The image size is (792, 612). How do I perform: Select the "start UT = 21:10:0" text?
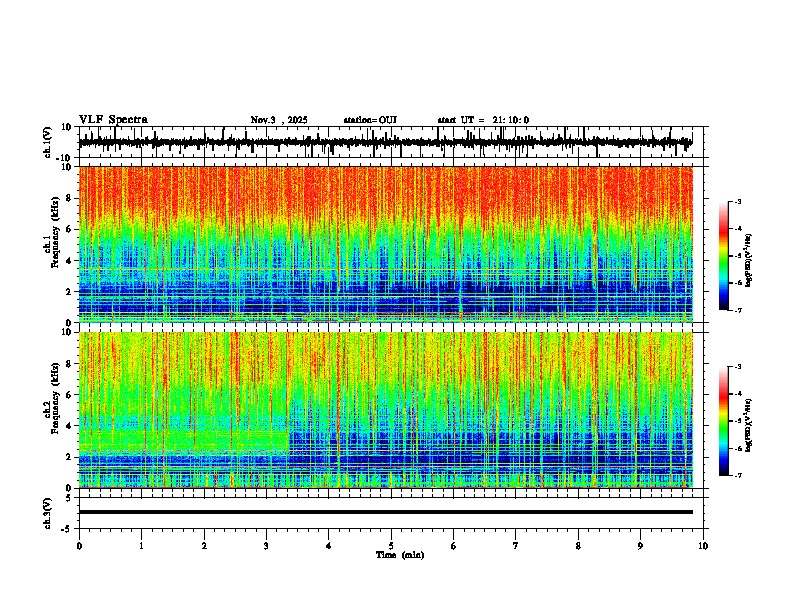point(483,120)
